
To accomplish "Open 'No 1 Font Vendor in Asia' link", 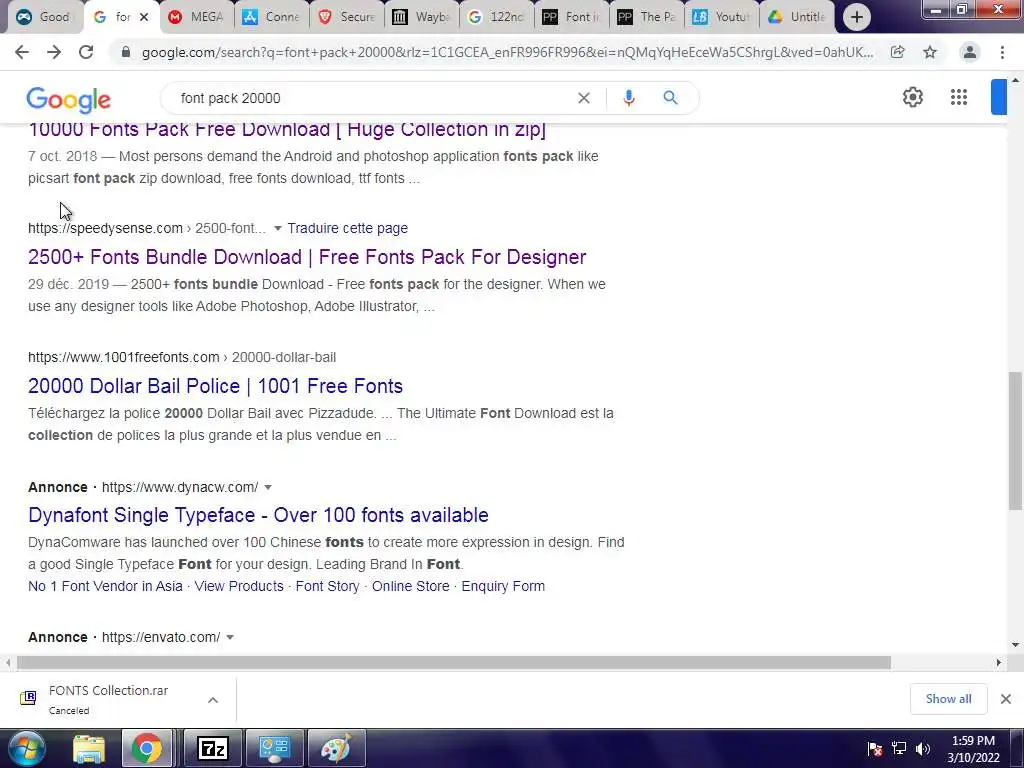I will coord(105,586).
